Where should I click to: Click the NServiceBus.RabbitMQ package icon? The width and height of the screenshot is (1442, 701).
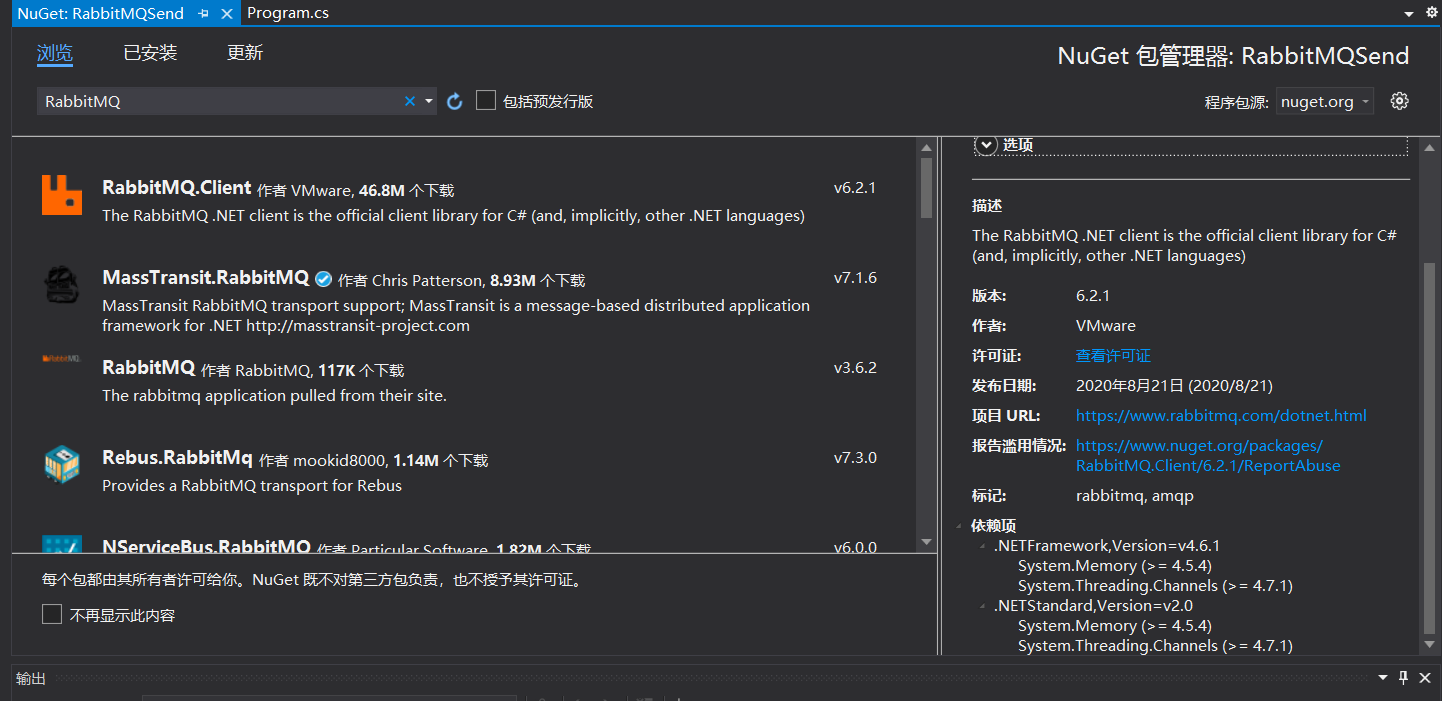(62, 545)
